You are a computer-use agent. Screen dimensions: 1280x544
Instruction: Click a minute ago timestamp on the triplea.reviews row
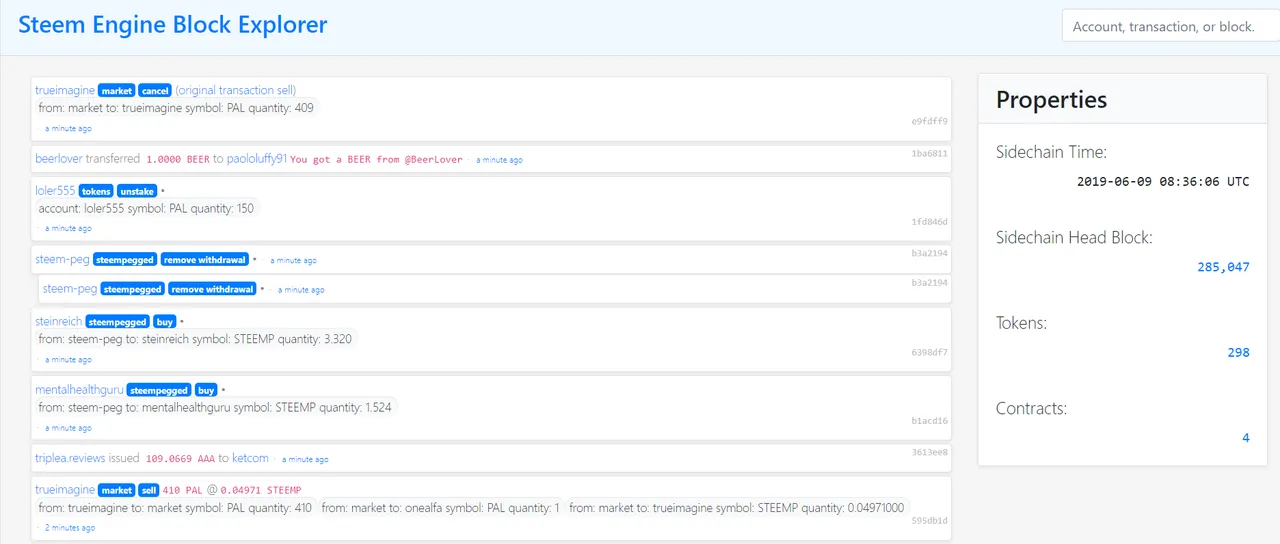(305, 460)
